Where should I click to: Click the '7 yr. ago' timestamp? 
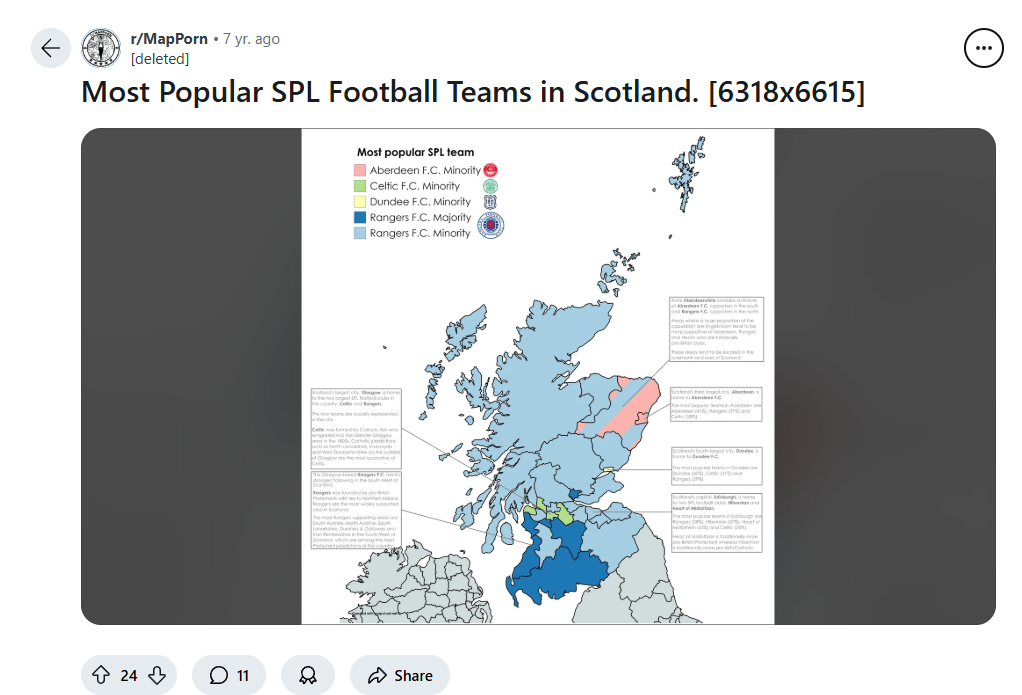pyautogui.click(x=252, y=39)
